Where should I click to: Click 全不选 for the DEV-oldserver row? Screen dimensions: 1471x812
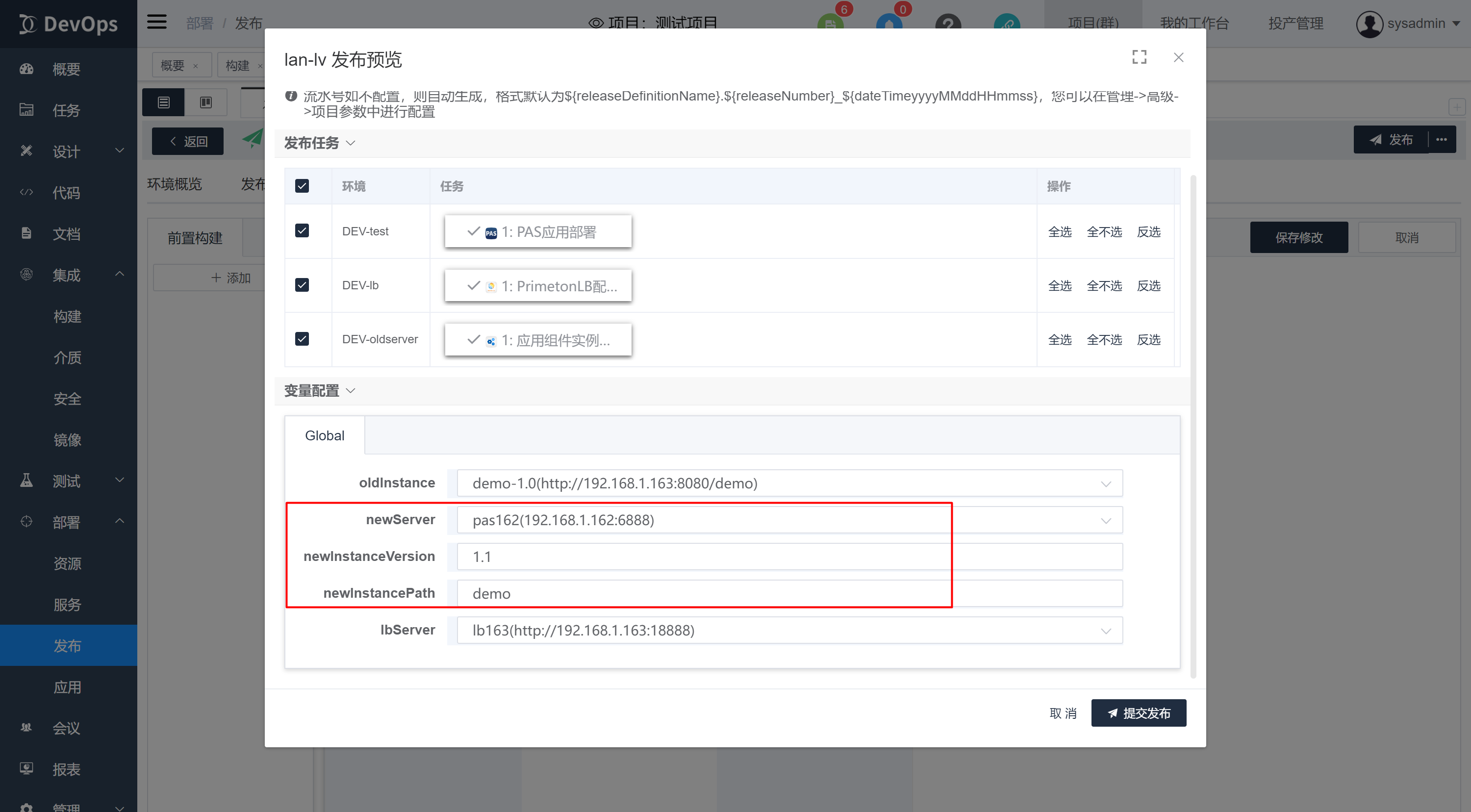1103,340
